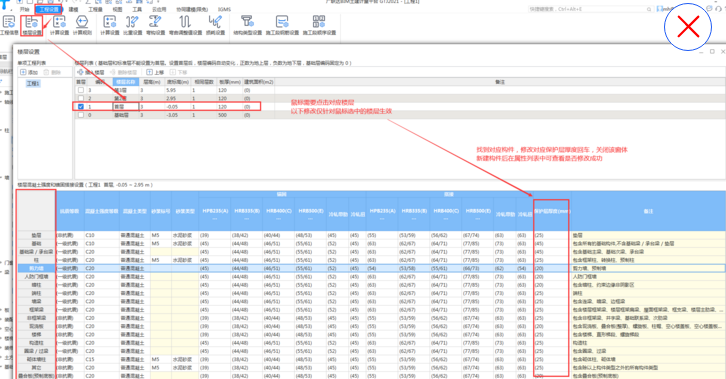Select the 楼梯 row header
Image resolution: width=726 pixels, height=379 pixels.
pos(36,335)
